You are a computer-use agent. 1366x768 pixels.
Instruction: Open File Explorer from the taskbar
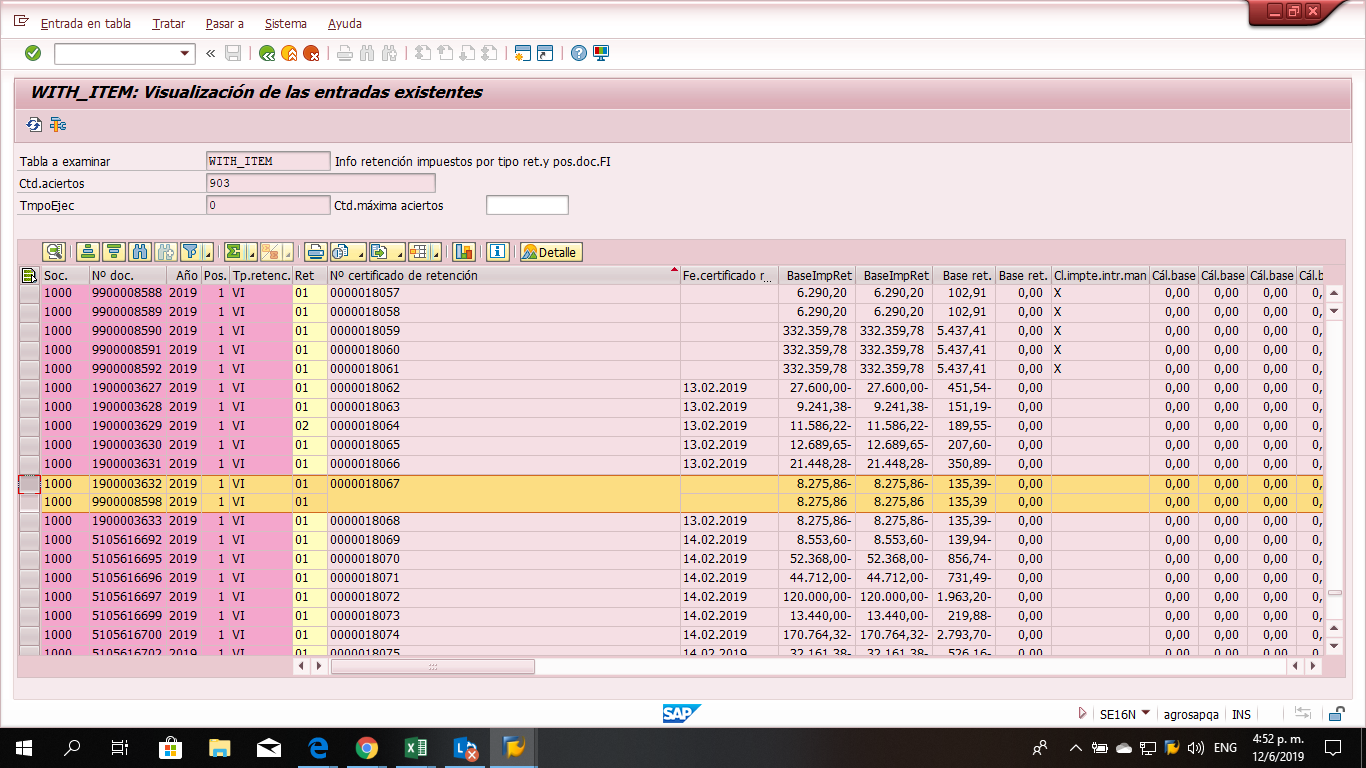tap(219, 747)
